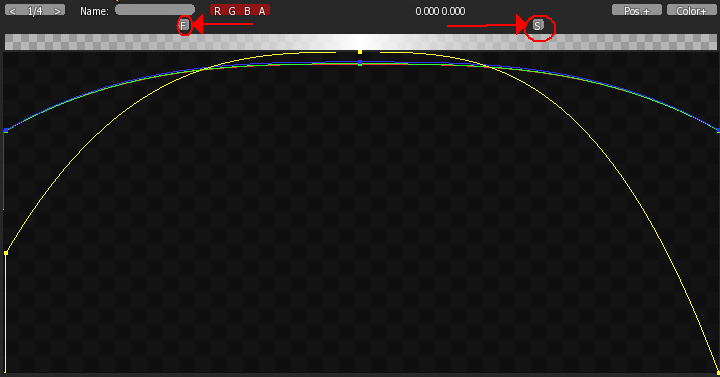Select the yellow key point at top center
Screen dimensions: 720x377
(360, 52)
